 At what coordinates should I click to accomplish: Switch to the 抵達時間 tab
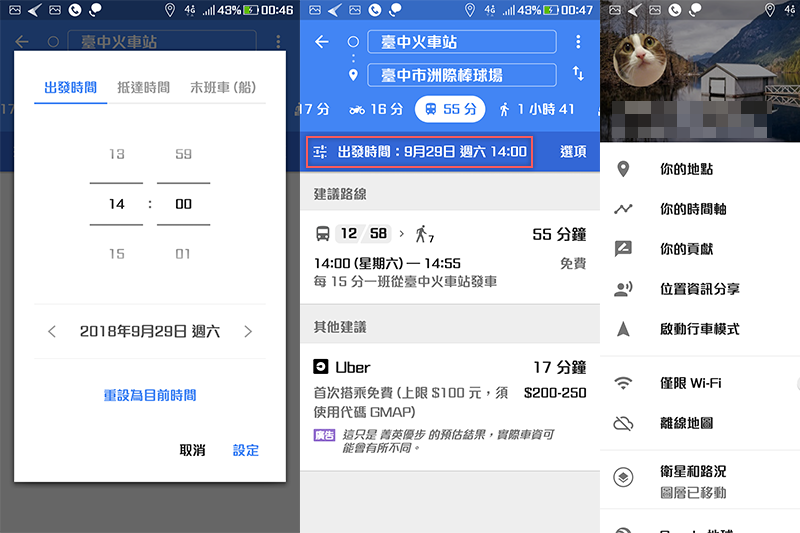click(143, 87)
